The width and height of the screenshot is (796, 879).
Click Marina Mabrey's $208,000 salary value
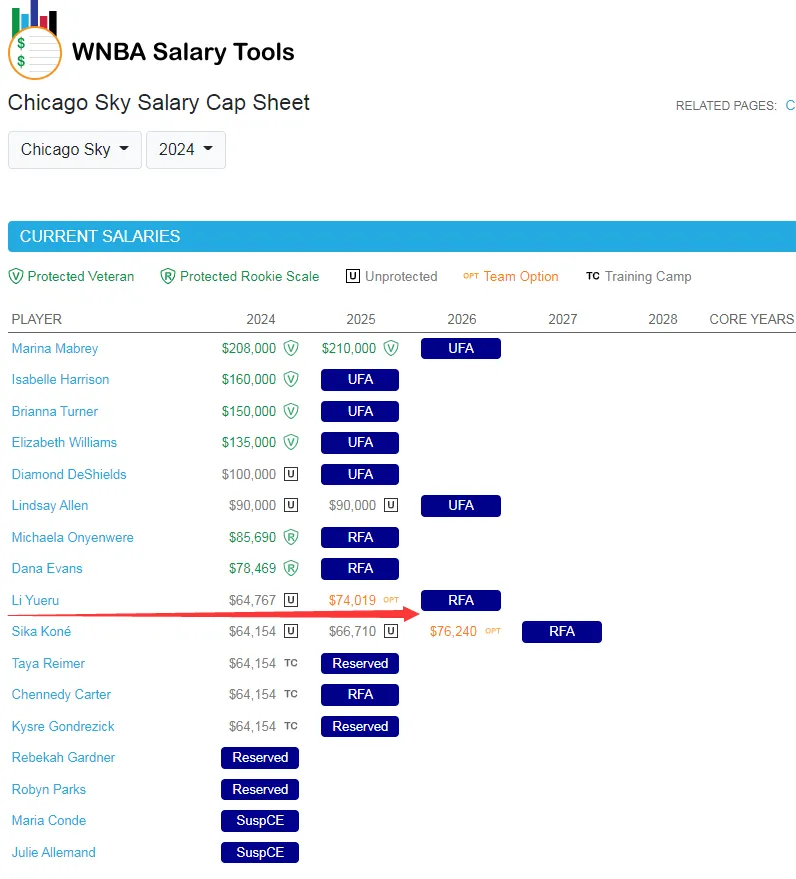click(249, 348)
